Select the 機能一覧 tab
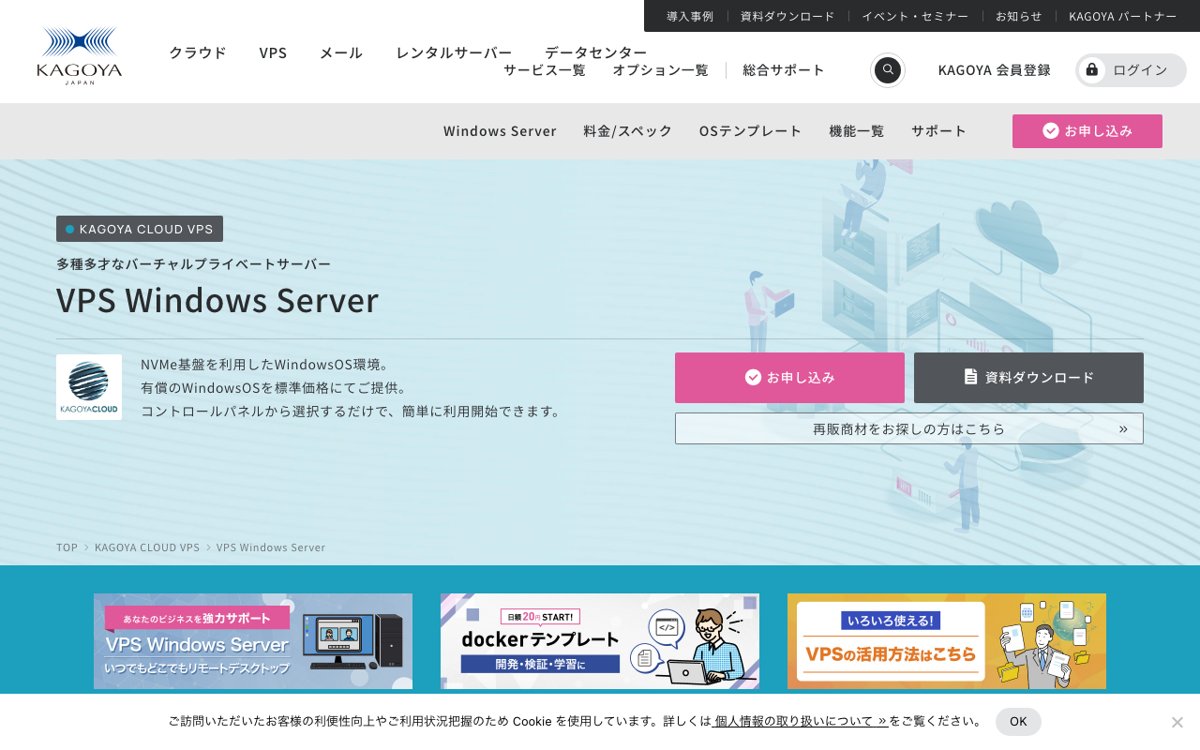This screenshot has height=750, width=1200. [x=856, y=131]
